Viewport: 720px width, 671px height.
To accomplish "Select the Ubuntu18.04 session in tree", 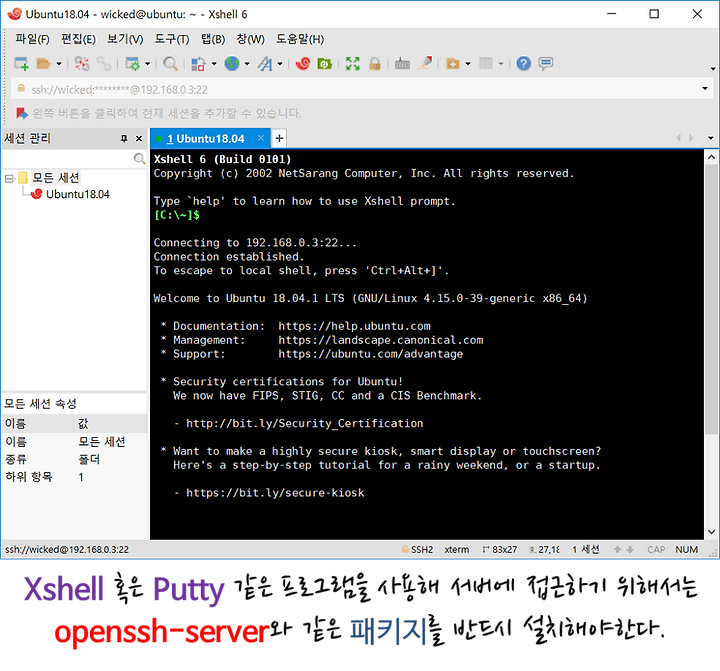I will [78, 194].
